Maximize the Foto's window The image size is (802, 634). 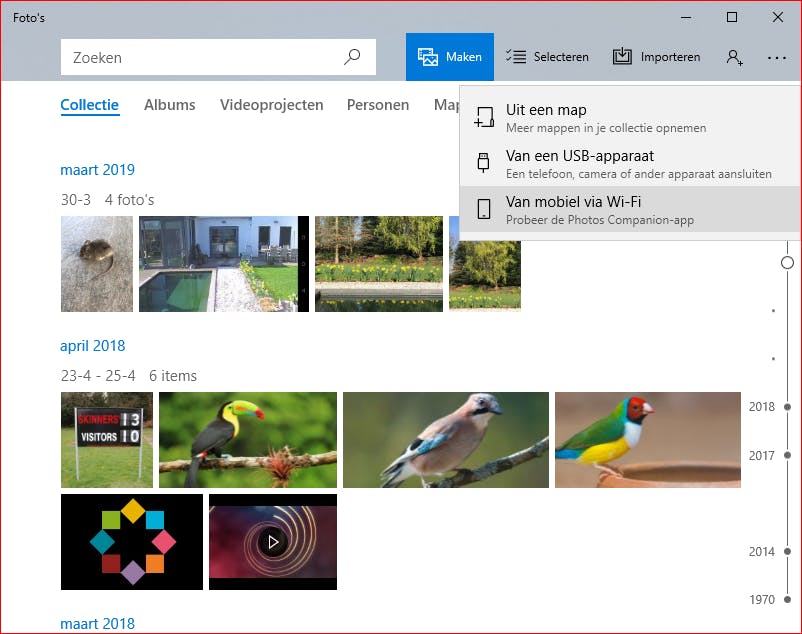[732, 17]
